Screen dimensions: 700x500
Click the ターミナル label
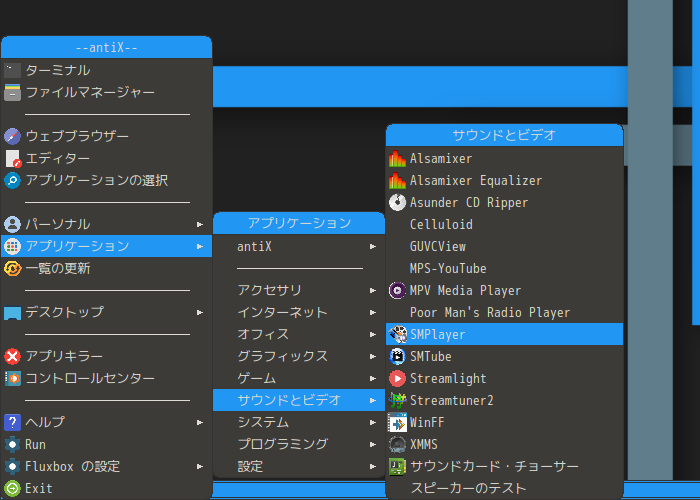point(58,70)
